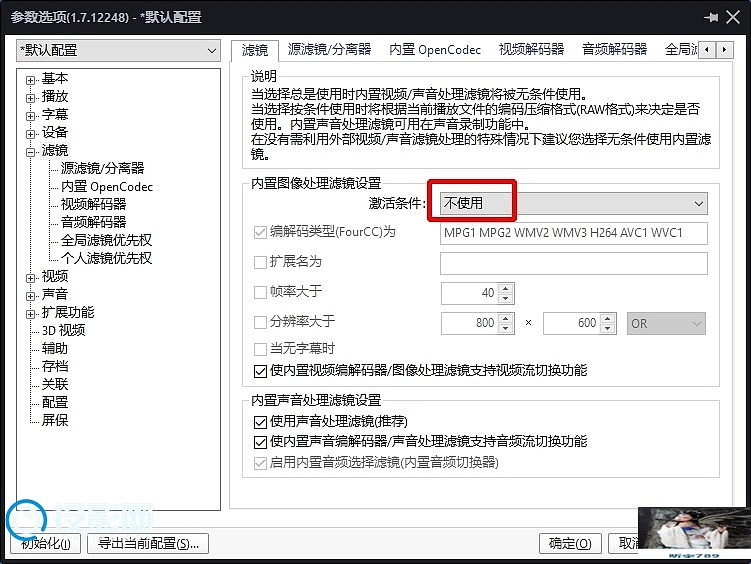This screenshot has height=564, width=751.
Task: Open the 激活条件 dropdown showing 不使用
Action: tap(568, 203)
